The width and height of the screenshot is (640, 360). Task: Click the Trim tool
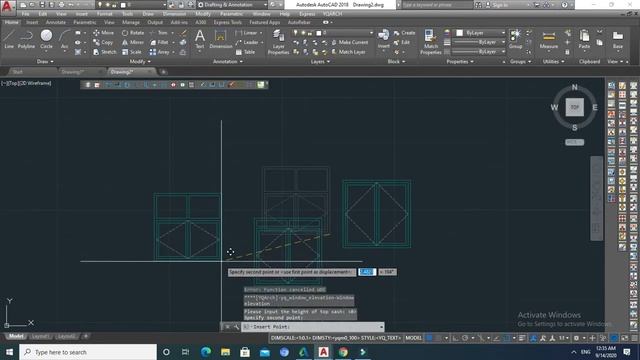[159, 33]
